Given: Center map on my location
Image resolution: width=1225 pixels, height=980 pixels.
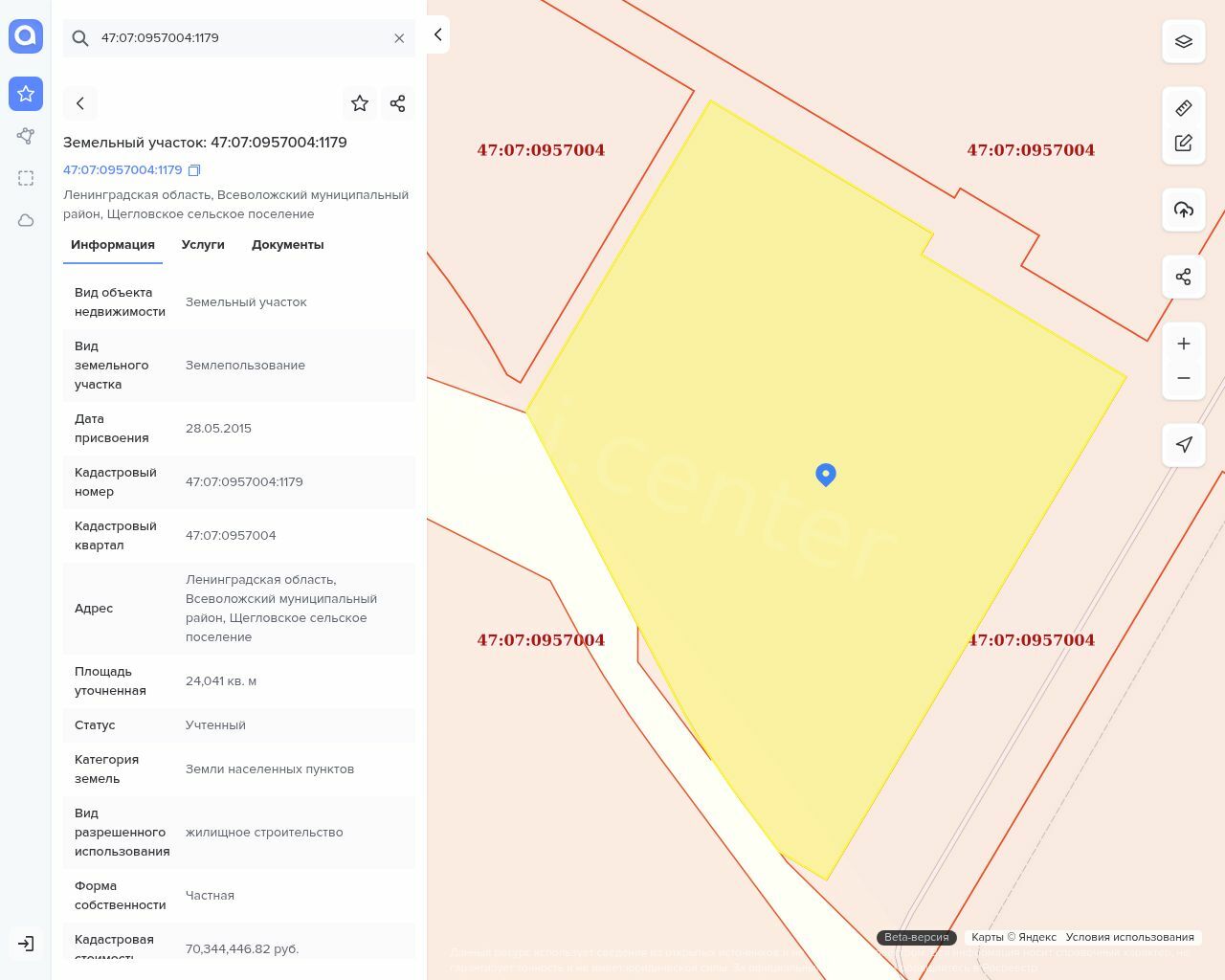Looking at the screenshot, I should [1184, 445].
